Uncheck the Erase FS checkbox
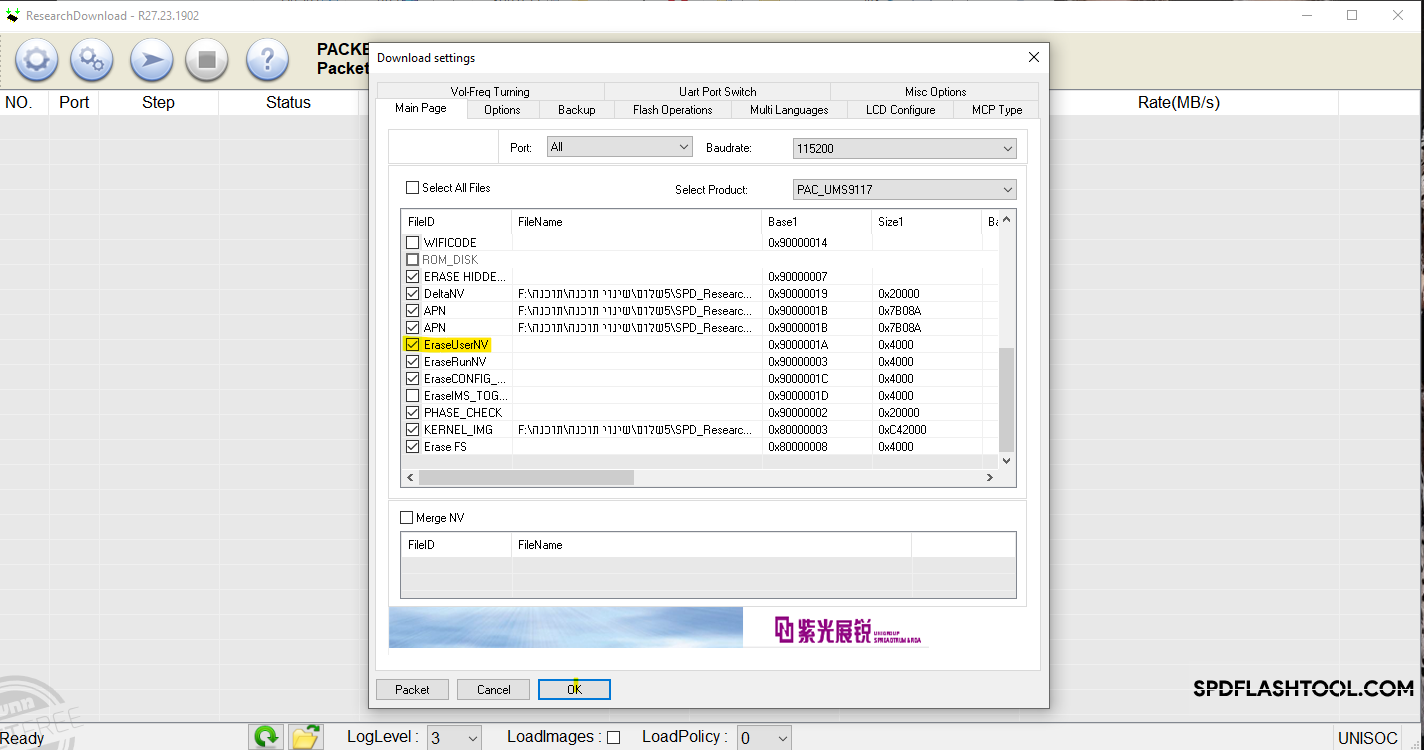1424x750 pixels. [412, 447]
